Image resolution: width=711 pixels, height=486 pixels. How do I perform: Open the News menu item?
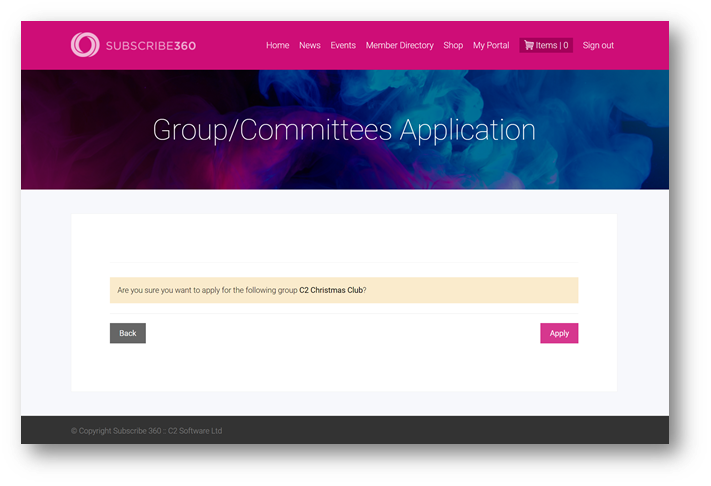click(310, 45)
